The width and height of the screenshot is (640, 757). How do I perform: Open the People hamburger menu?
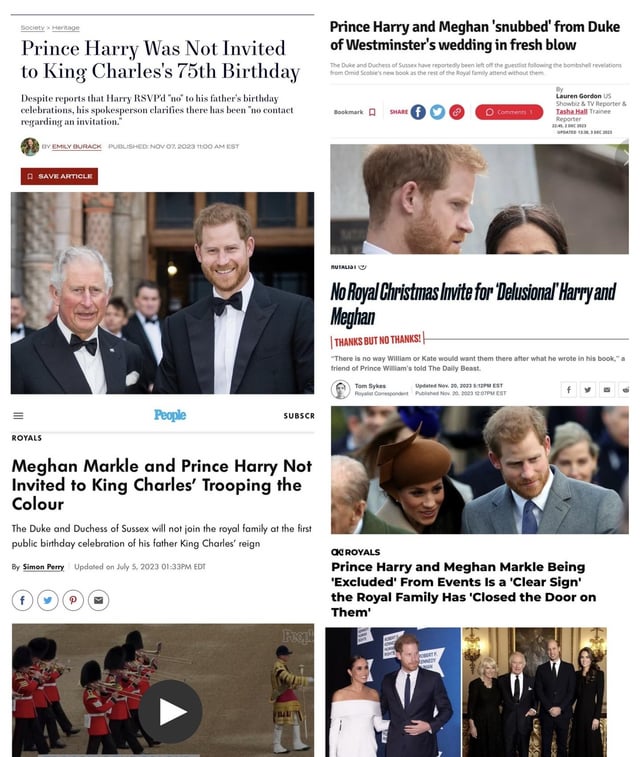pyautogui.click(x=18, y=416)
